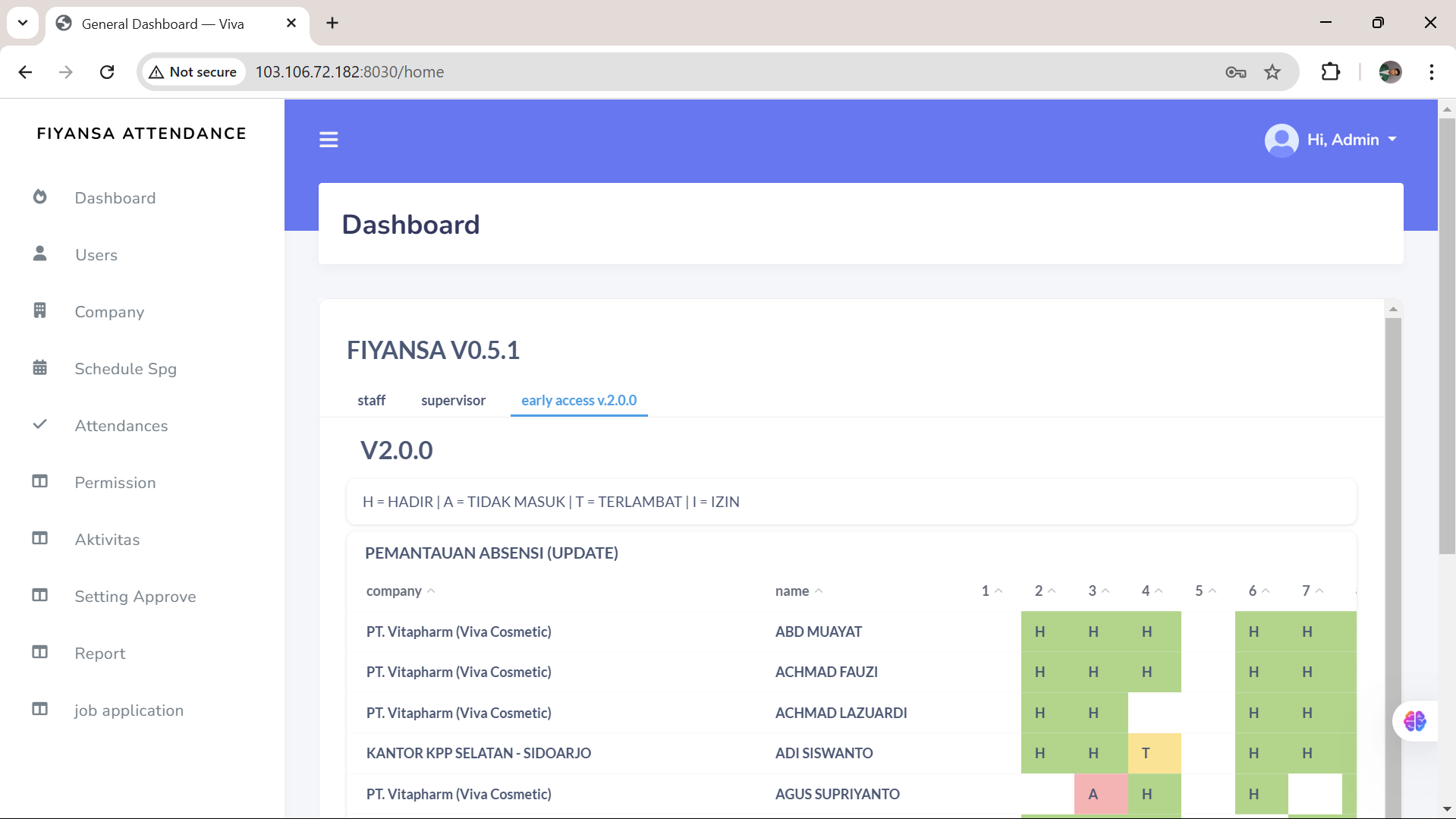Open the browser tab search dropdown
This screenshot has height=819, width=1456.
[x=23, y=23]
